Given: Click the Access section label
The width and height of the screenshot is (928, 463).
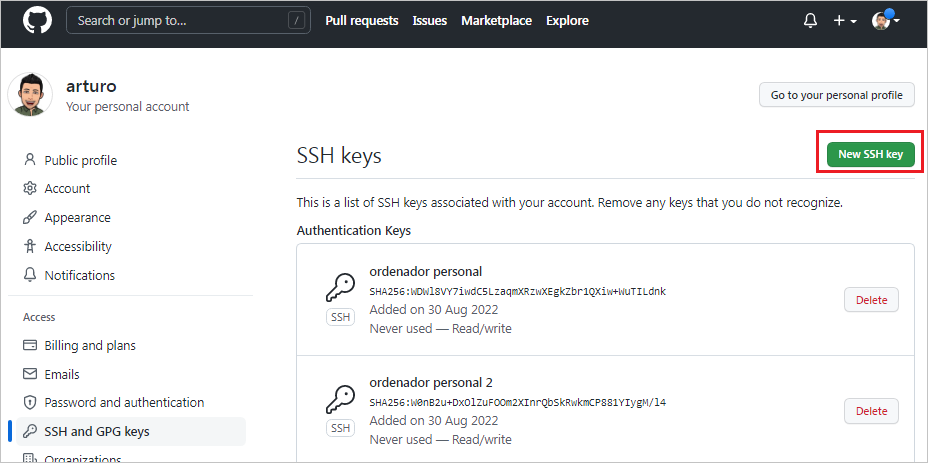Looking at the screenshot, I should click(x=39, y=317).
